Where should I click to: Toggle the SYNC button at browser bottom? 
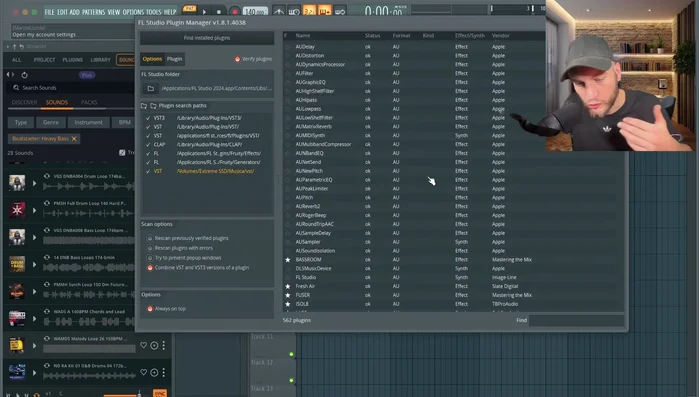click(160, 393)
